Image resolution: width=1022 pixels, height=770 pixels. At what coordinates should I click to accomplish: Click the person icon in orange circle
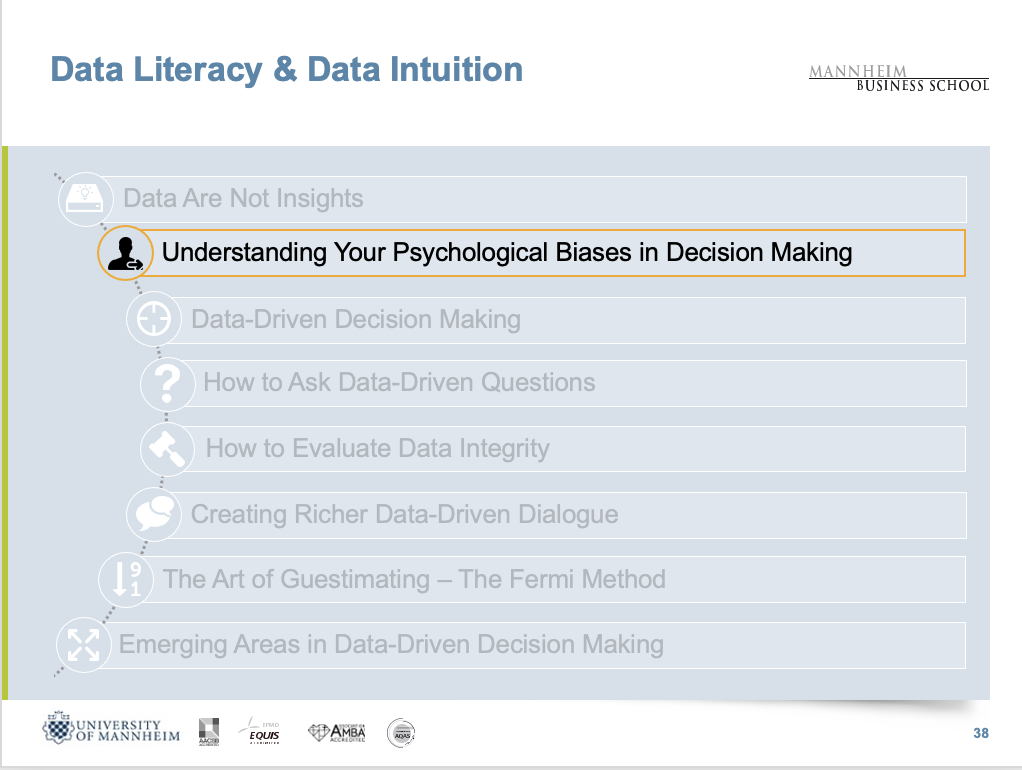(123, 253)
